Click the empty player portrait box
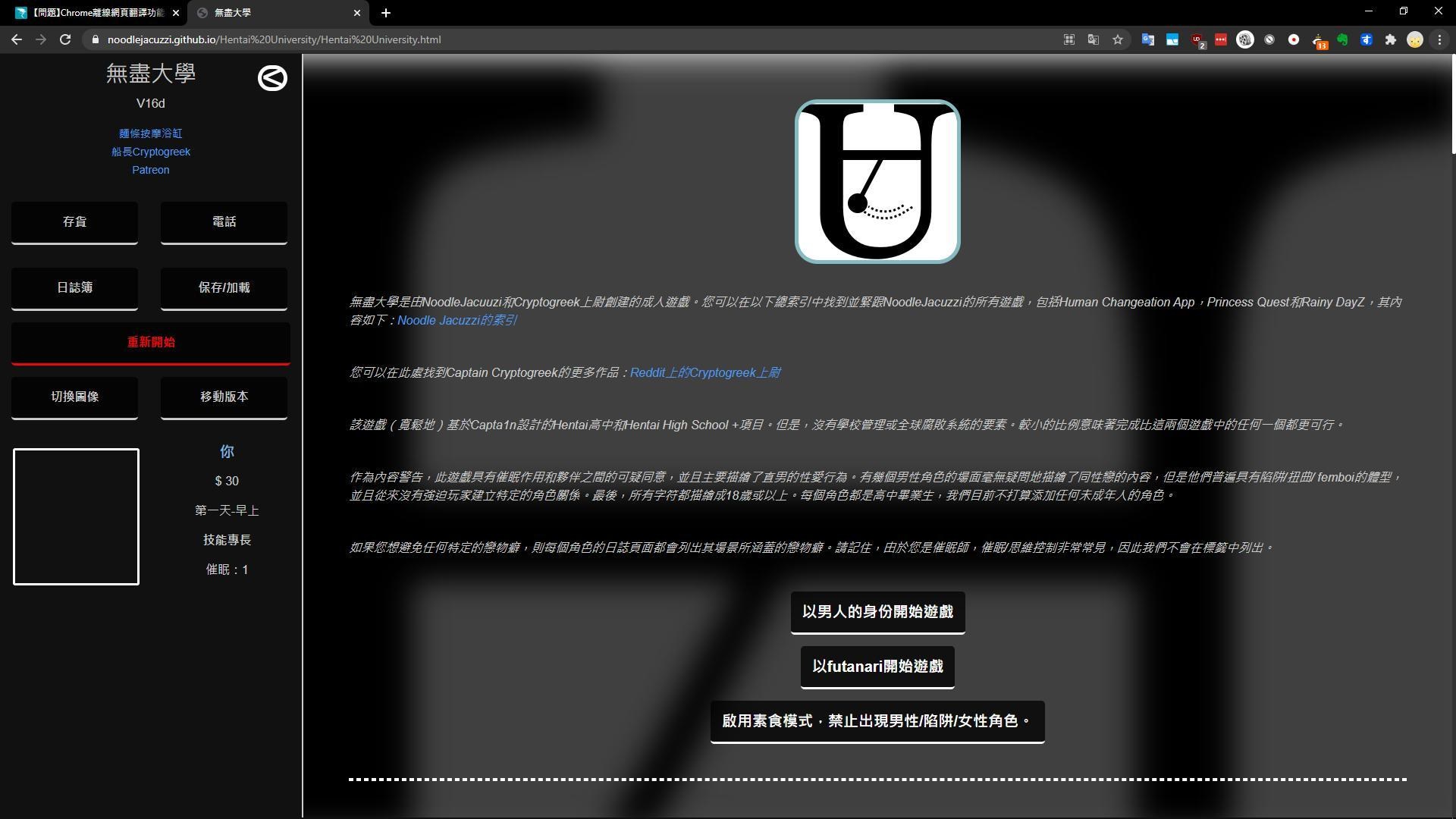 click(x=76, y=516)
